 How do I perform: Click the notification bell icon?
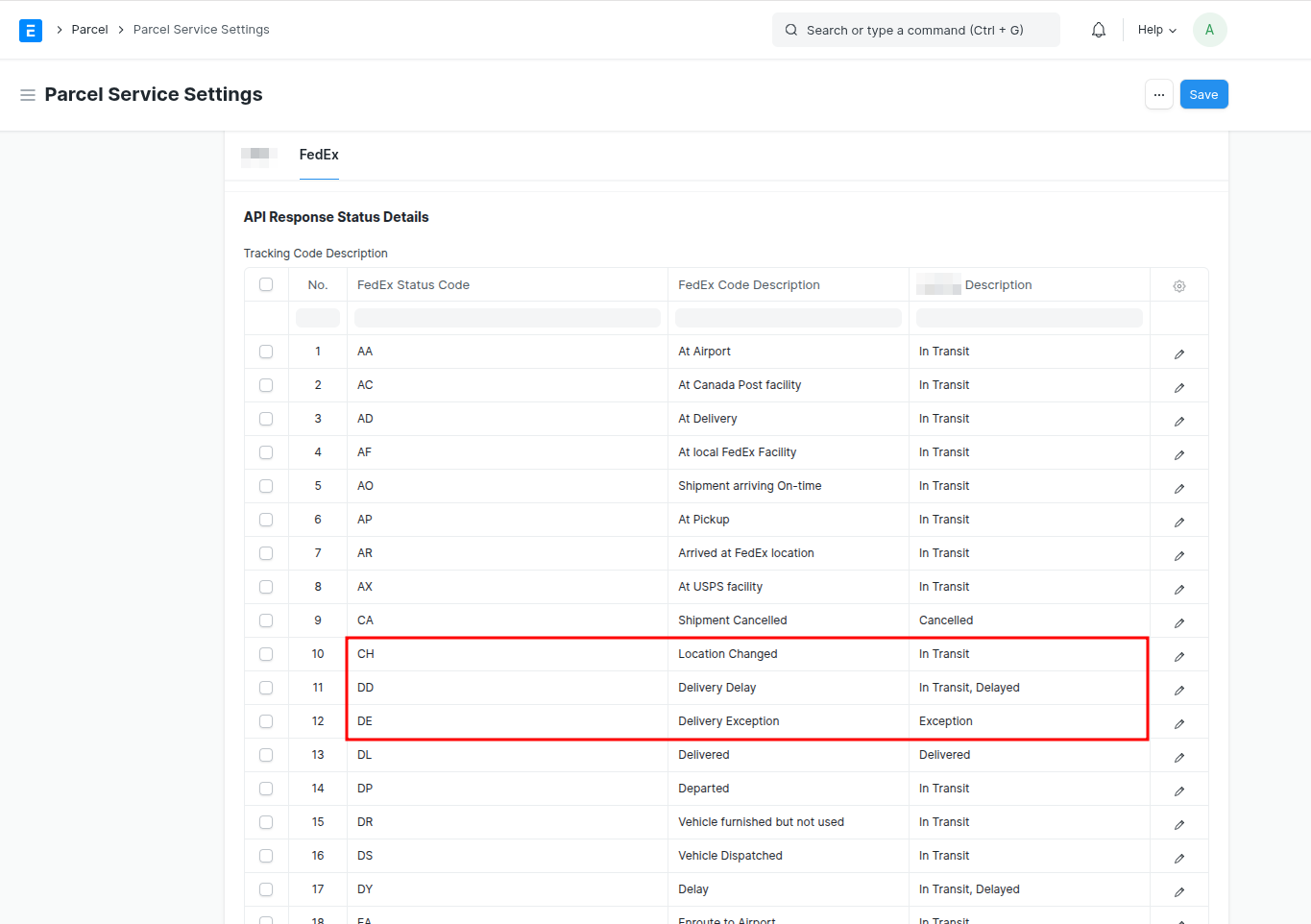click(x=1098, y=30)
